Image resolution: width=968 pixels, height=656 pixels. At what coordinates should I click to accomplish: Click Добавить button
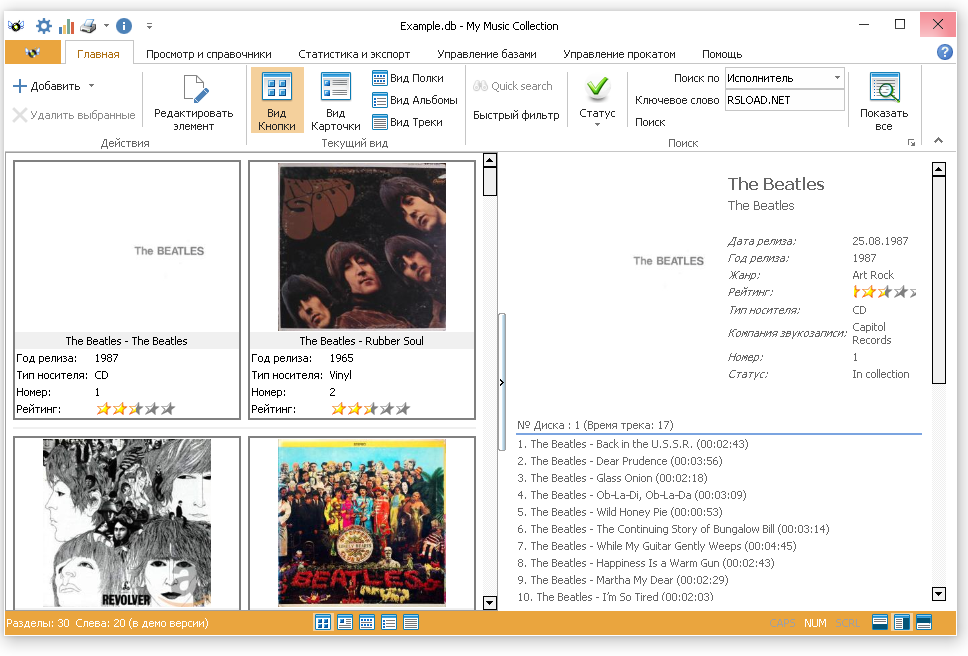click(47, 86)
